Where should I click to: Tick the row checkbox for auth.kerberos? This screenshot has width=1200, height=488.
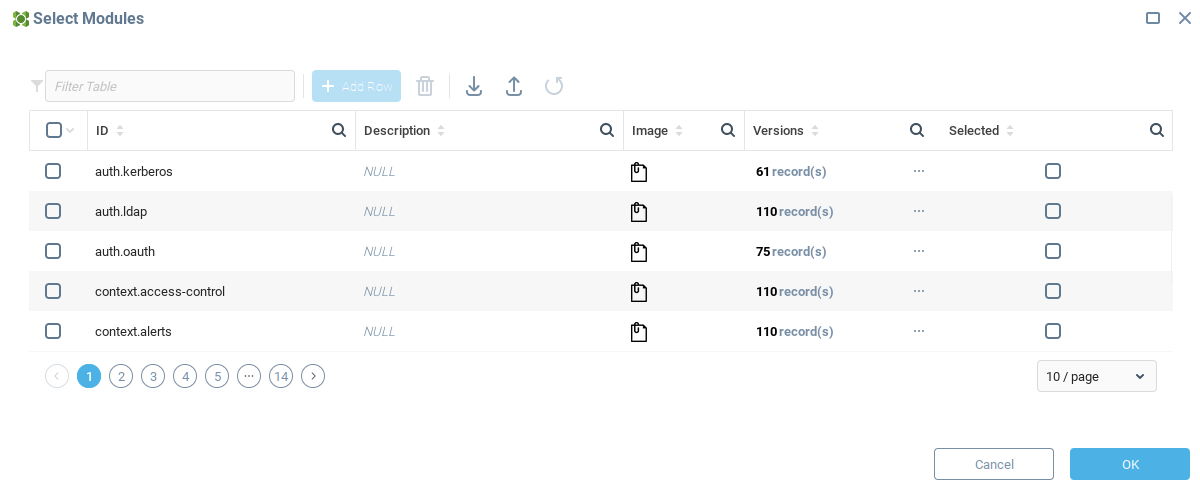point(53,171)
